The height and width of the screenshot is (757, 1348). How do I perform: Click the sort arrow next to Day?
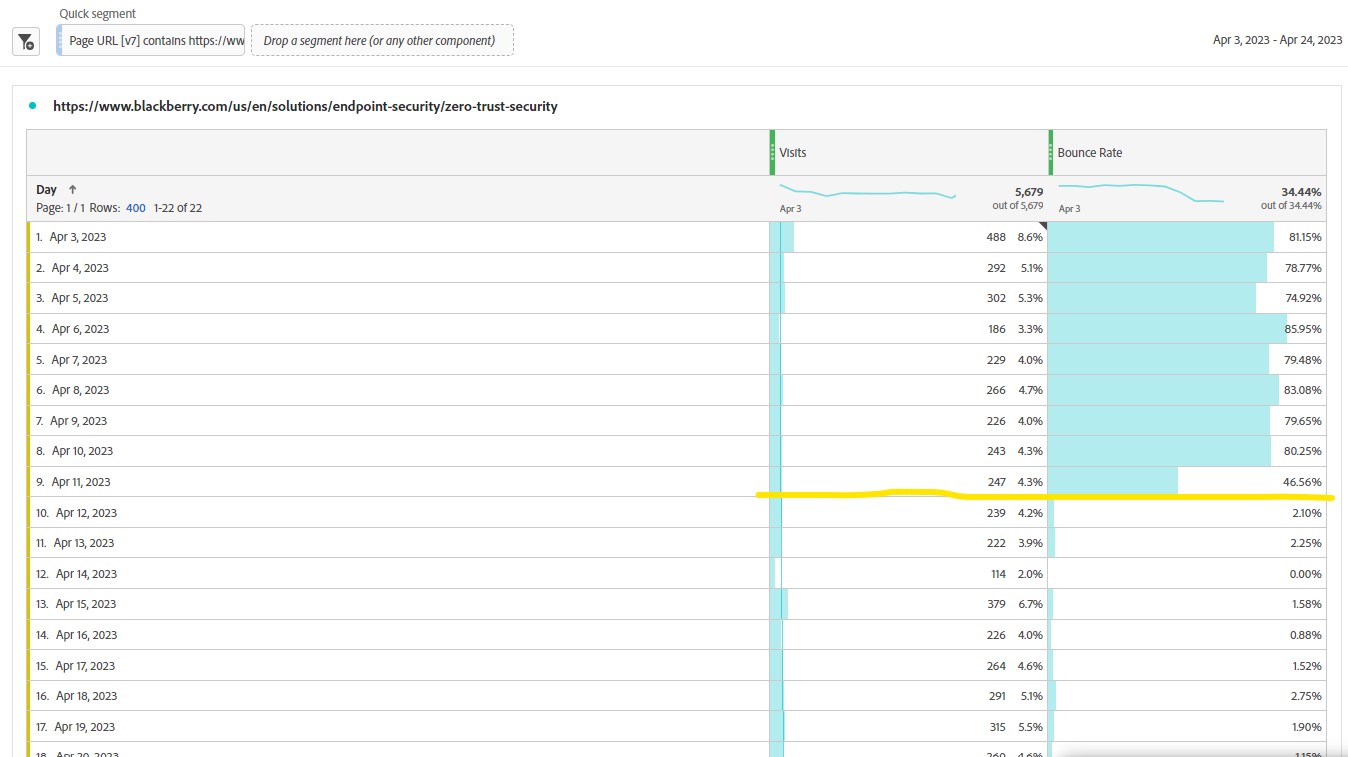pos(72,190)
